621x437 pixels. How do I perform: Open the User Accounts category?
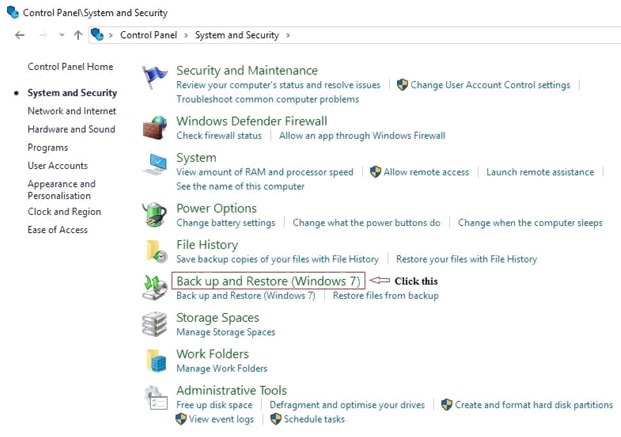click(57, 166)
